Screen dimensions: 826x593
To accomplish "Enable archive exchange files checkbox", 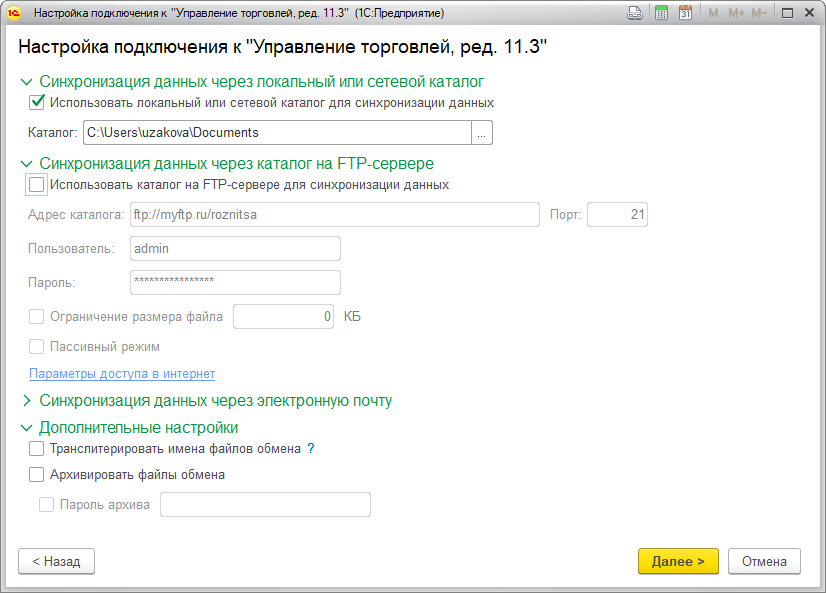I will (36, 475).
